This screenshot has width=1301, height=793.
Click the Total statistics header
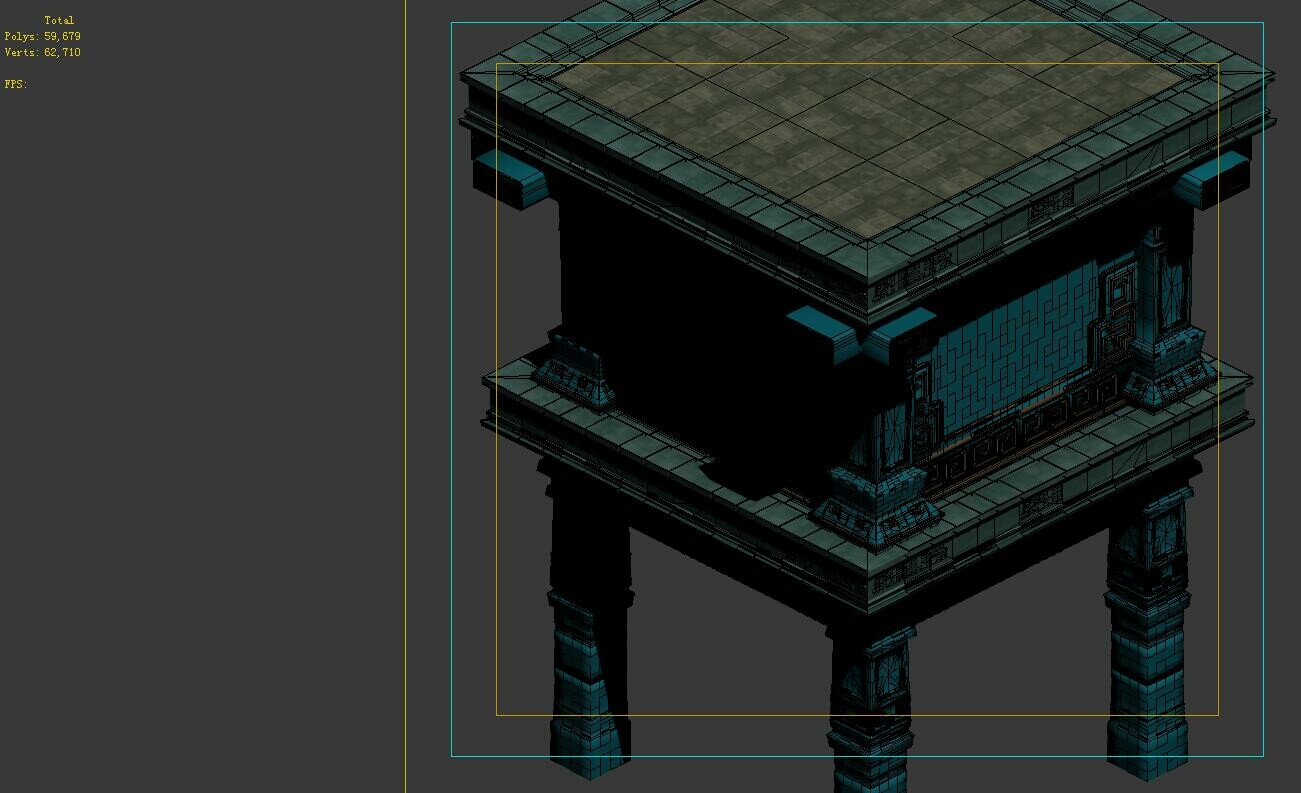(60, 19)
